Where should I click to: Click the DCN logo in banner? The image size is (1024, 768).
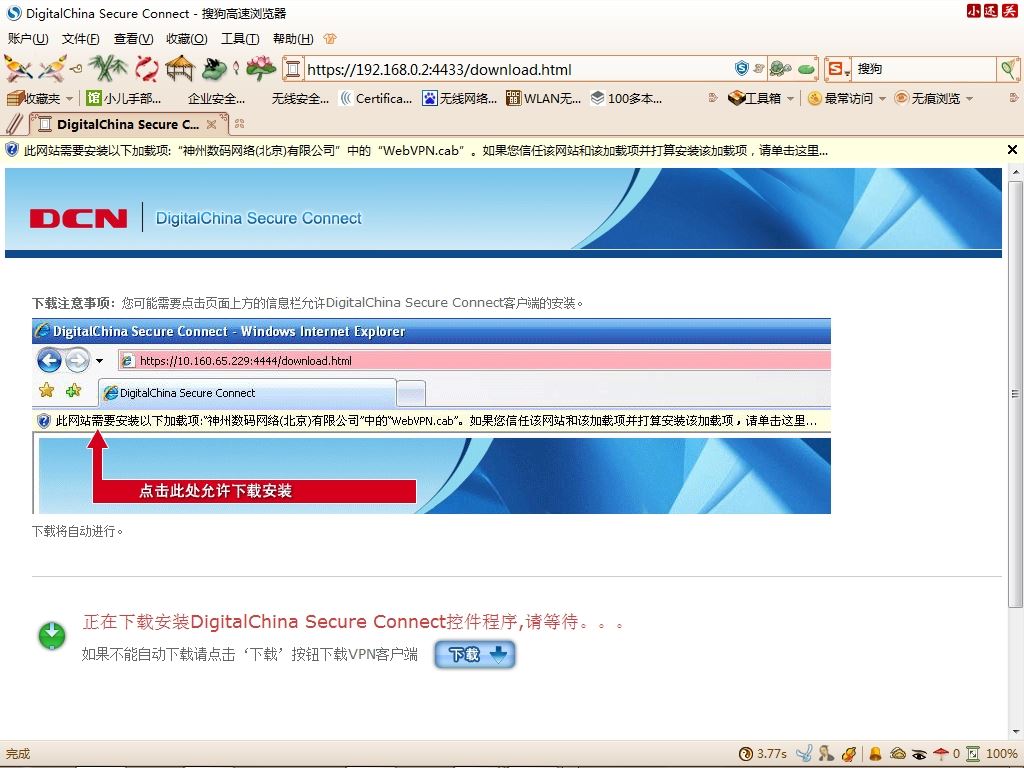[78, 218]
